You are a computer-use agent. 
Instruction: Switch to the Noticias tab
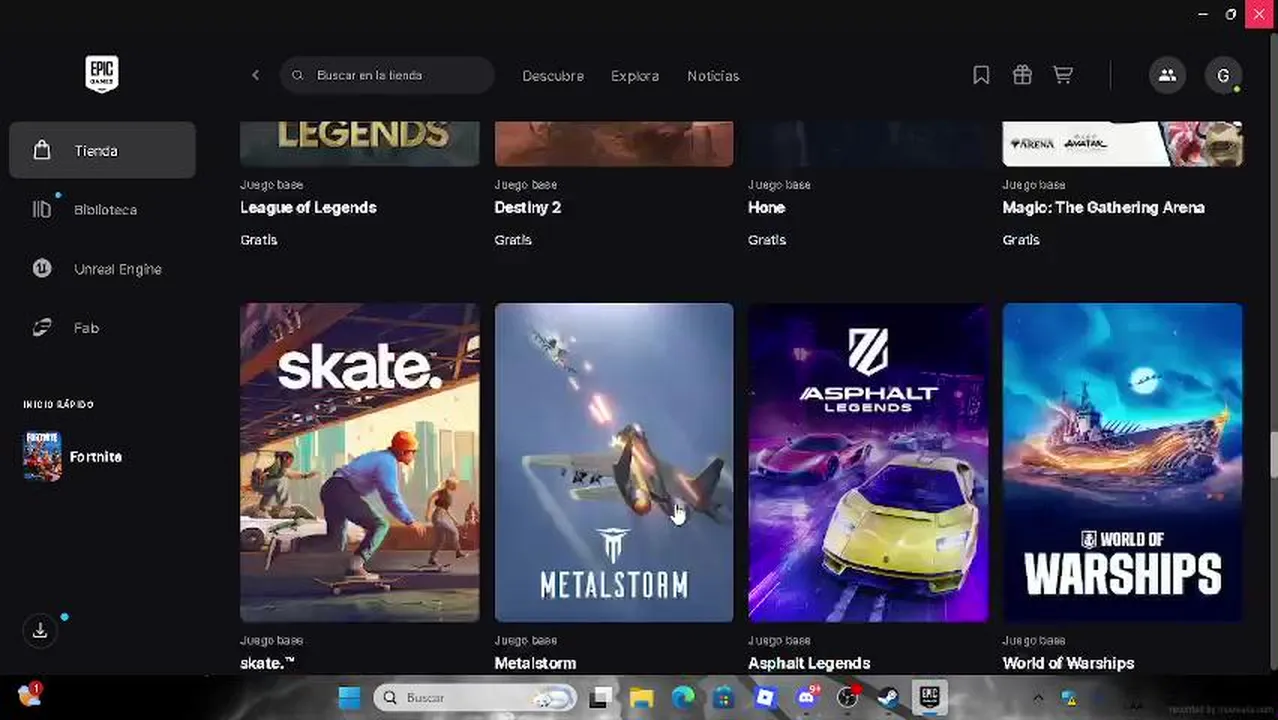713,76
